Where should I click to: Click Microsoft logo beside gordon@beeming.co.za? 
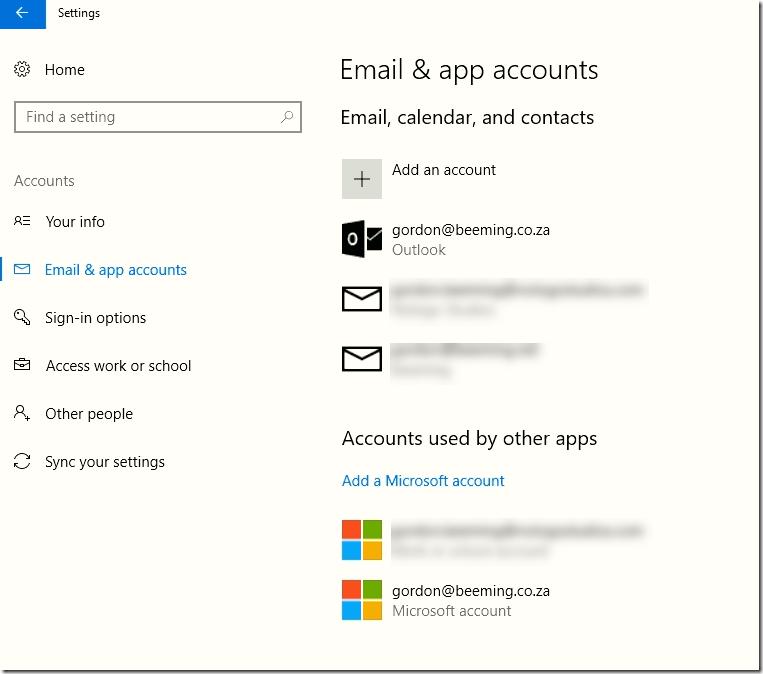pos(362,600)
